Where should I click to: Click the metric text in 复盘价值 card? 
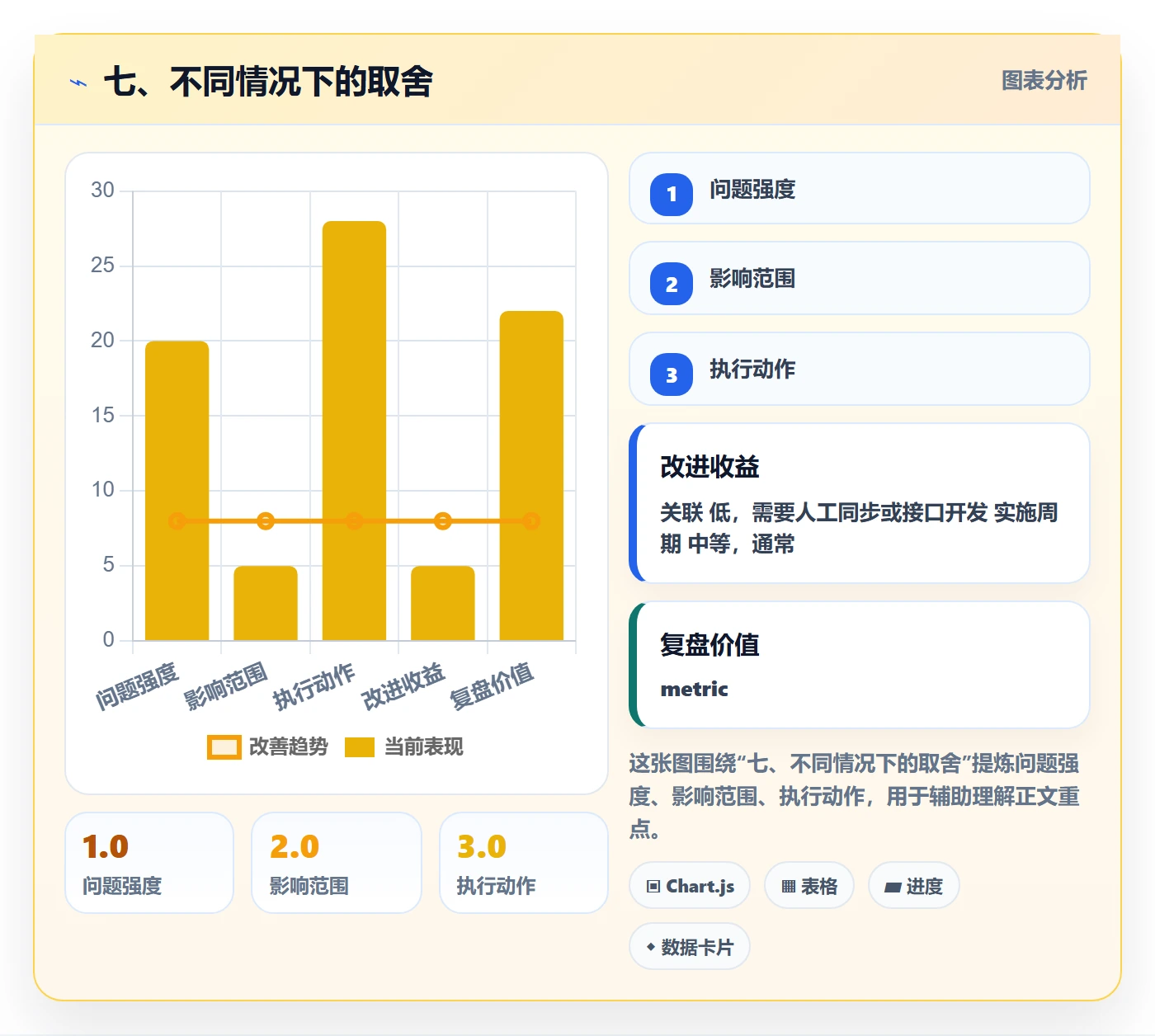(695, 689)
